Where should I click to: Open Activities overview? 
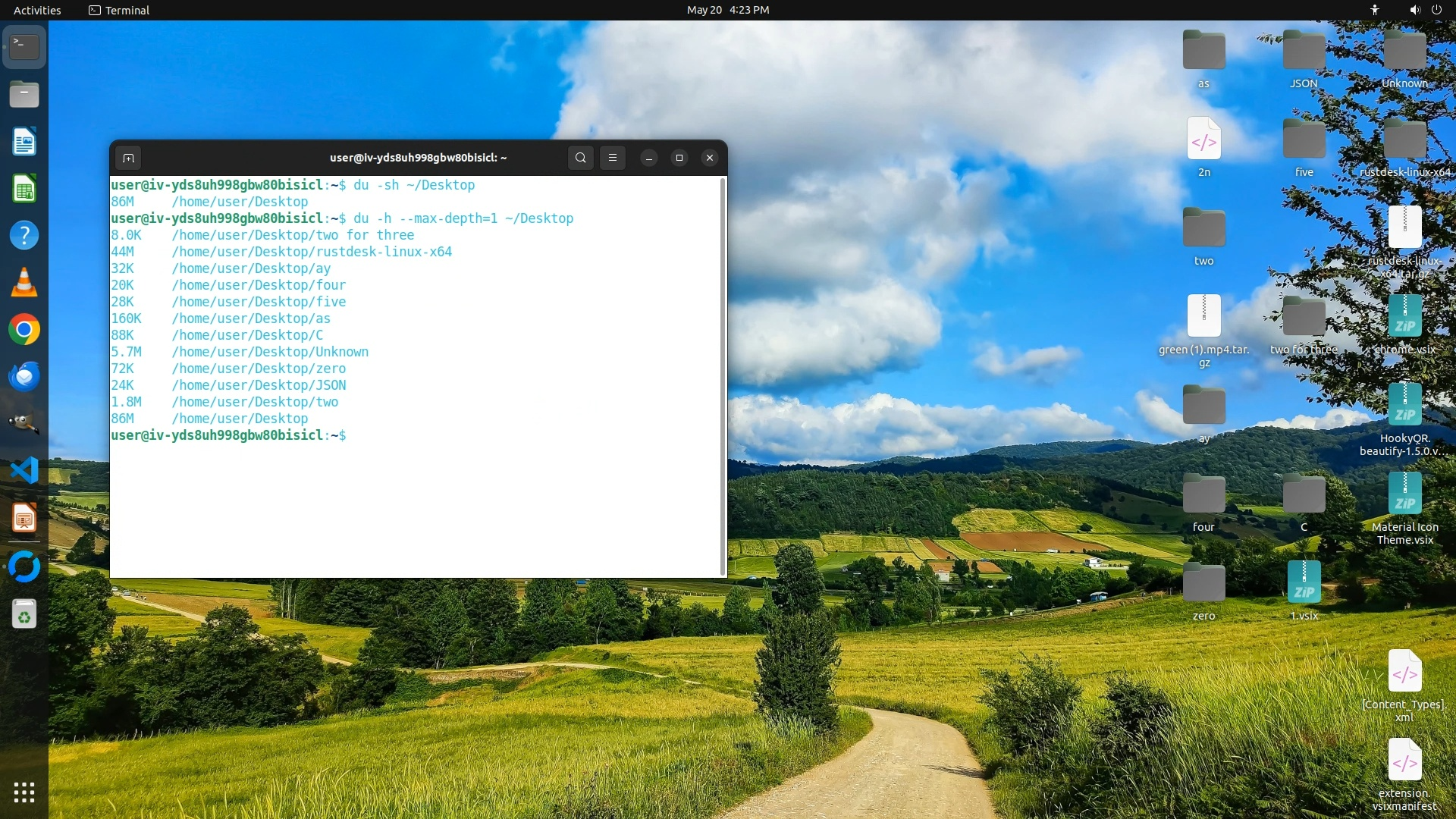pyautogui.click(x=37, y=10)
